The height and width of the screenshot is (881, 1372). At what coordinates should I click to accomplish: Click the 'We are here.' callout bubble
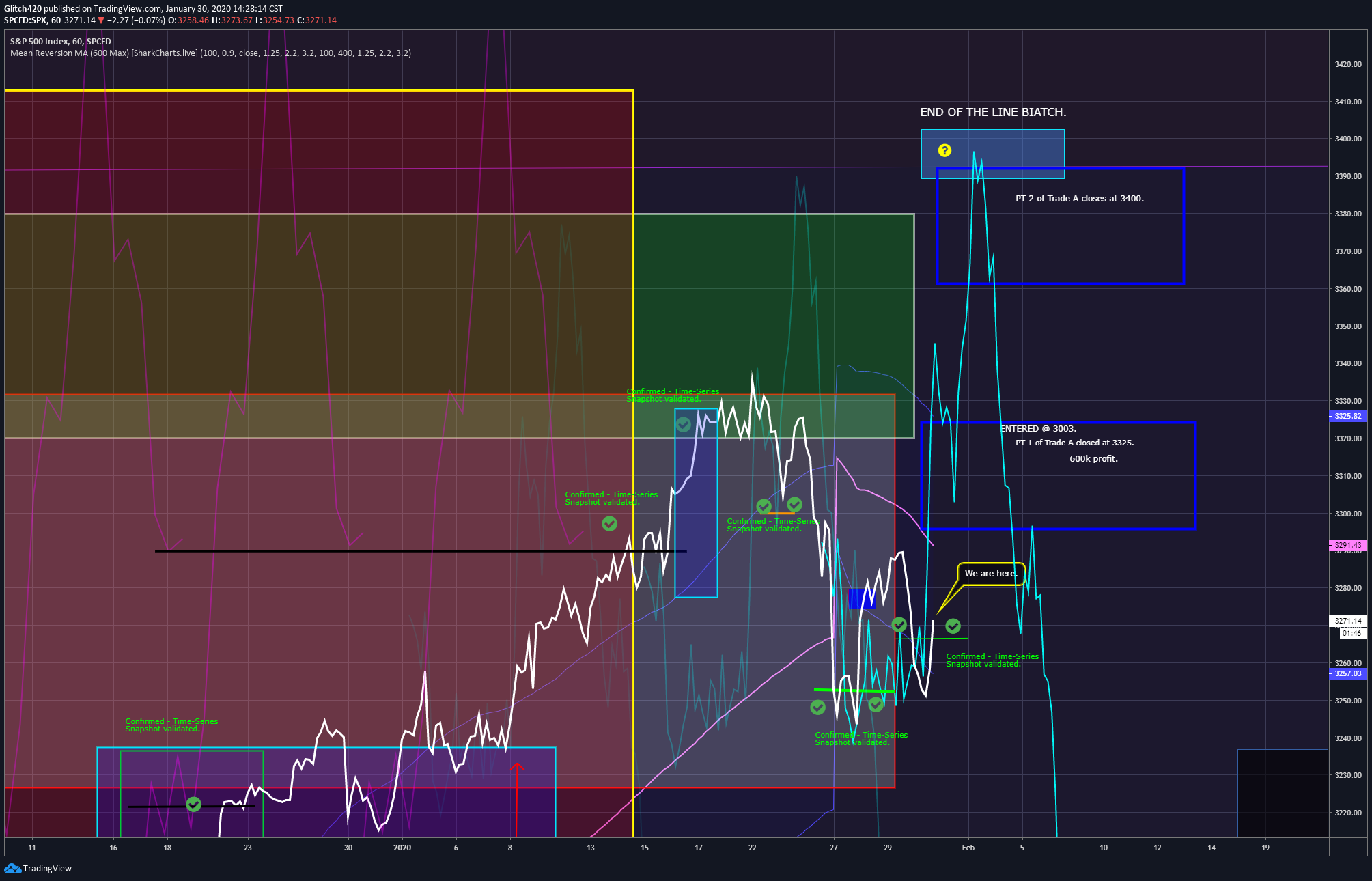click(991, 574)
